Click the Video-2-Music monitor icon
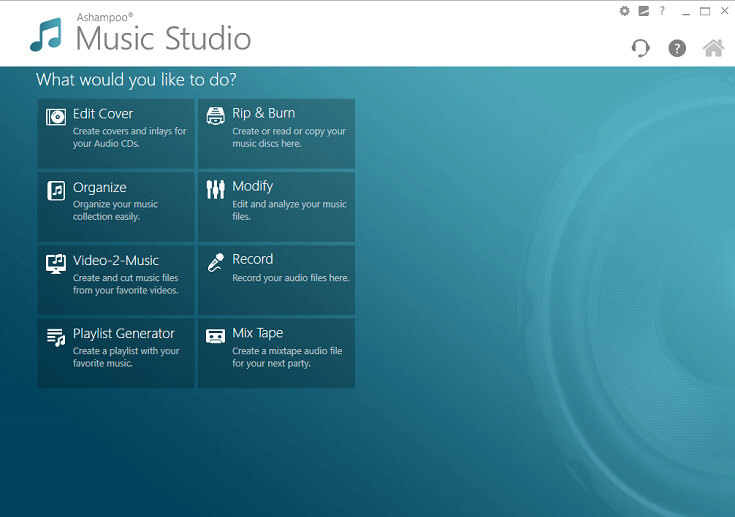735x517 pixels. (56, 264)
